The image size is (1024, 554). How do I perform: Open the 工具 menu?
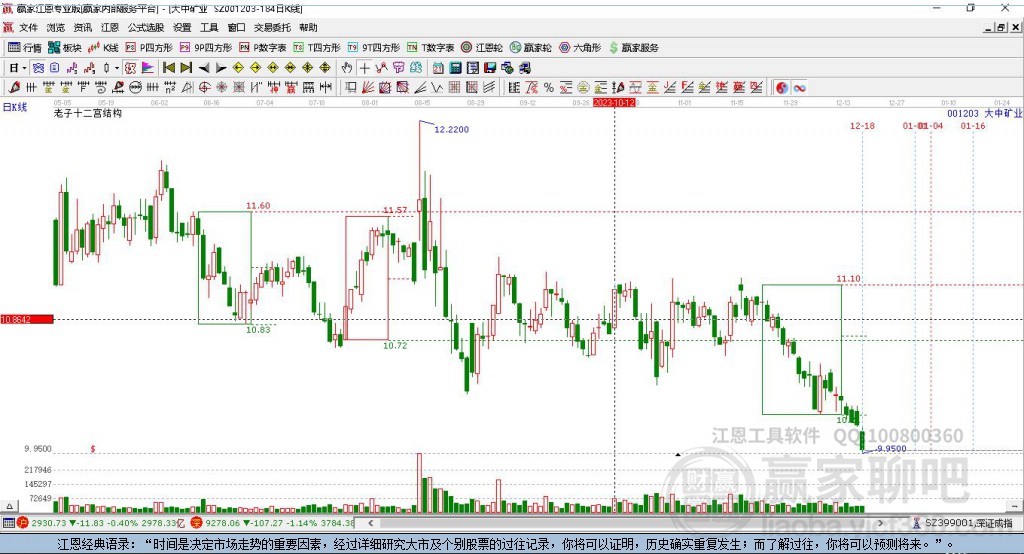[x=209, y=27]
